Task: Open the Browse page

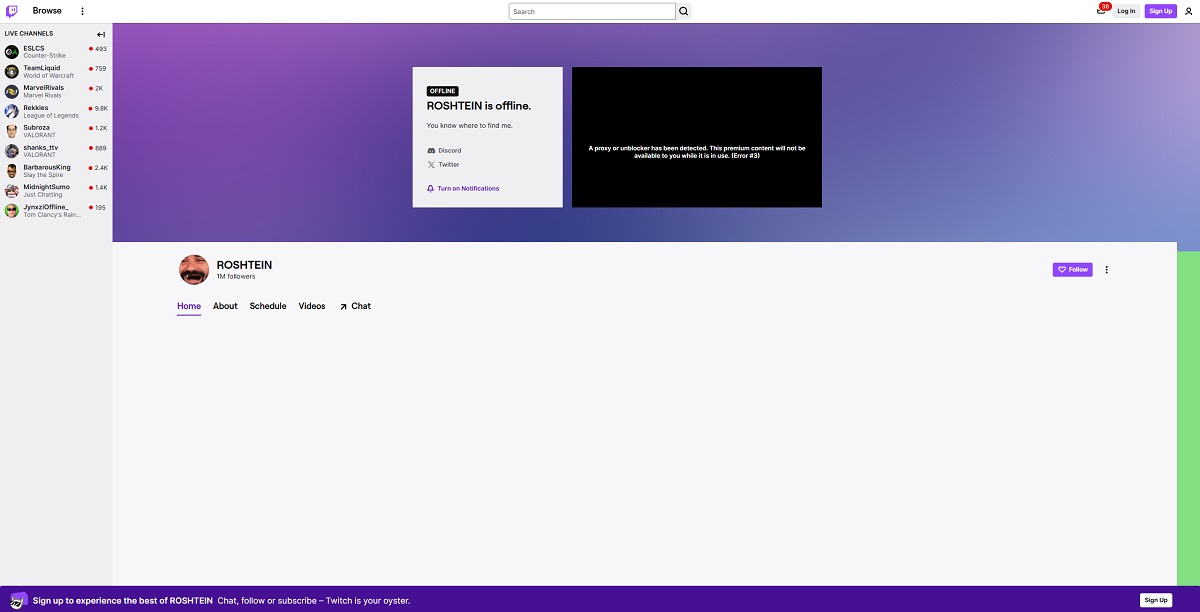Action: [47, 11]
